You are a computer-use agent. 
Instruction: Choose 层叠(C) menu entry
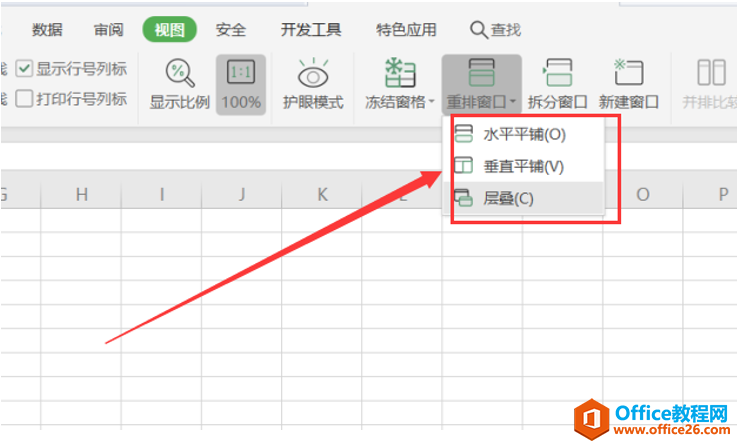coord(524,198)
